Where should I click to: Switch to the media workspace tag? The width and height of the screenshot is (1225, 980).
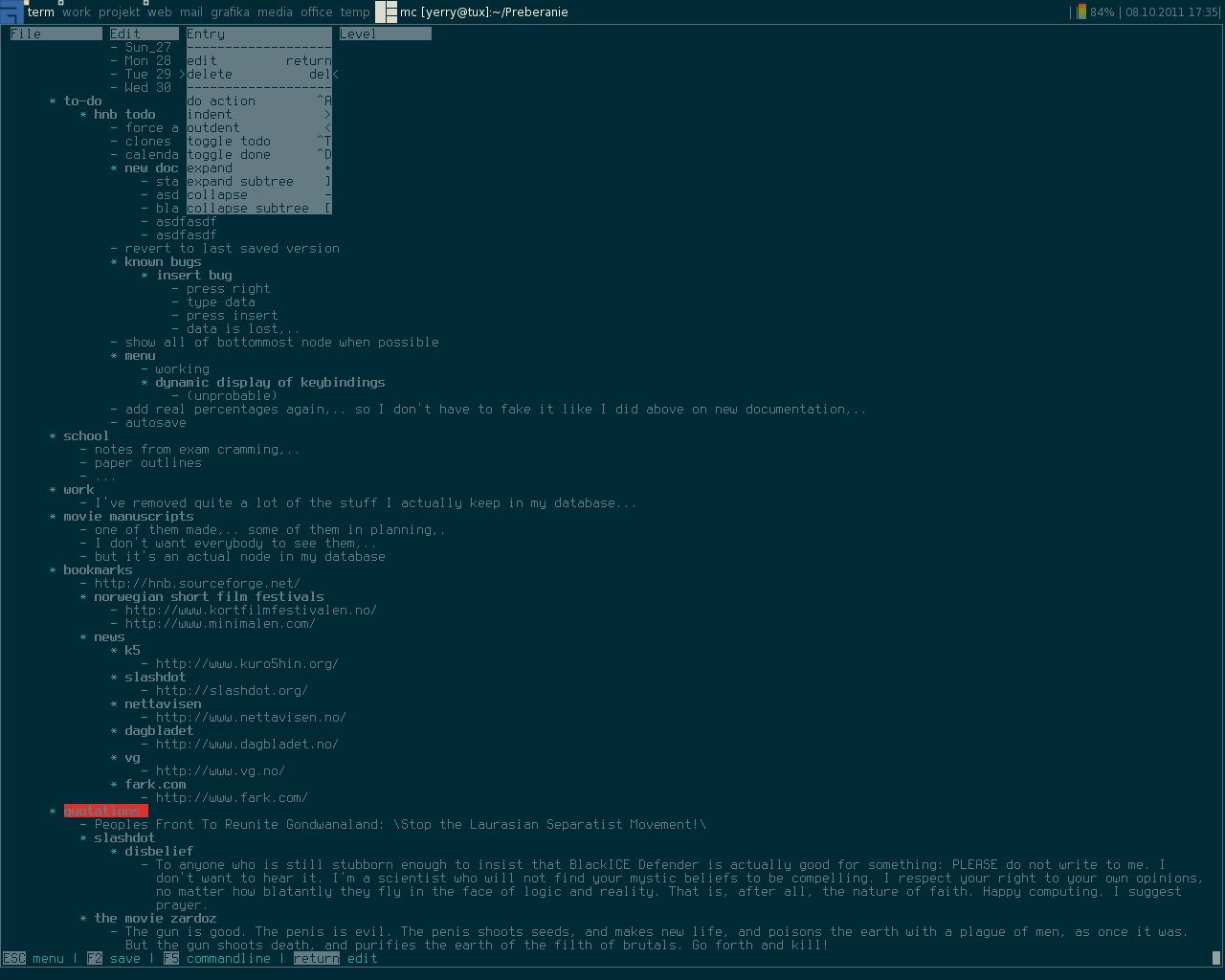[275, 12]
